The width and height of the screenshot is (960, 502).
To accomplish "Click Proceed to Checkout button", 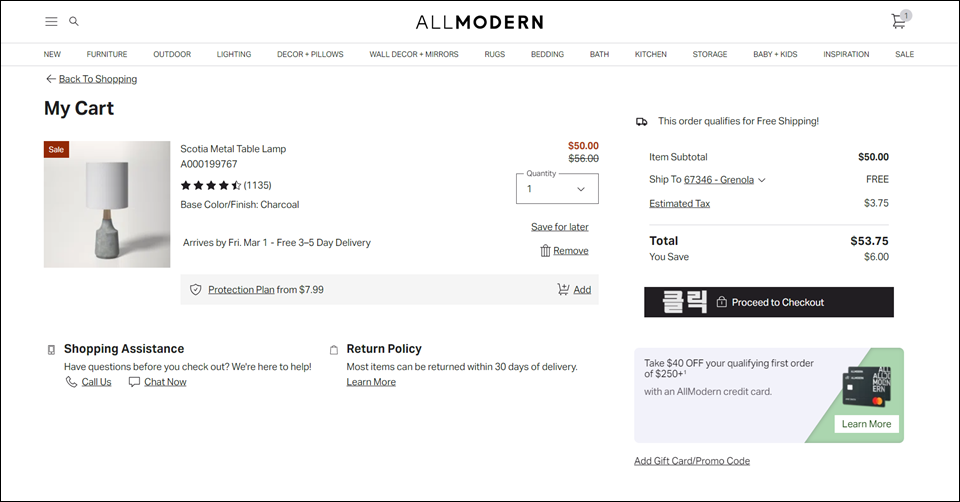I will point(769,302).
